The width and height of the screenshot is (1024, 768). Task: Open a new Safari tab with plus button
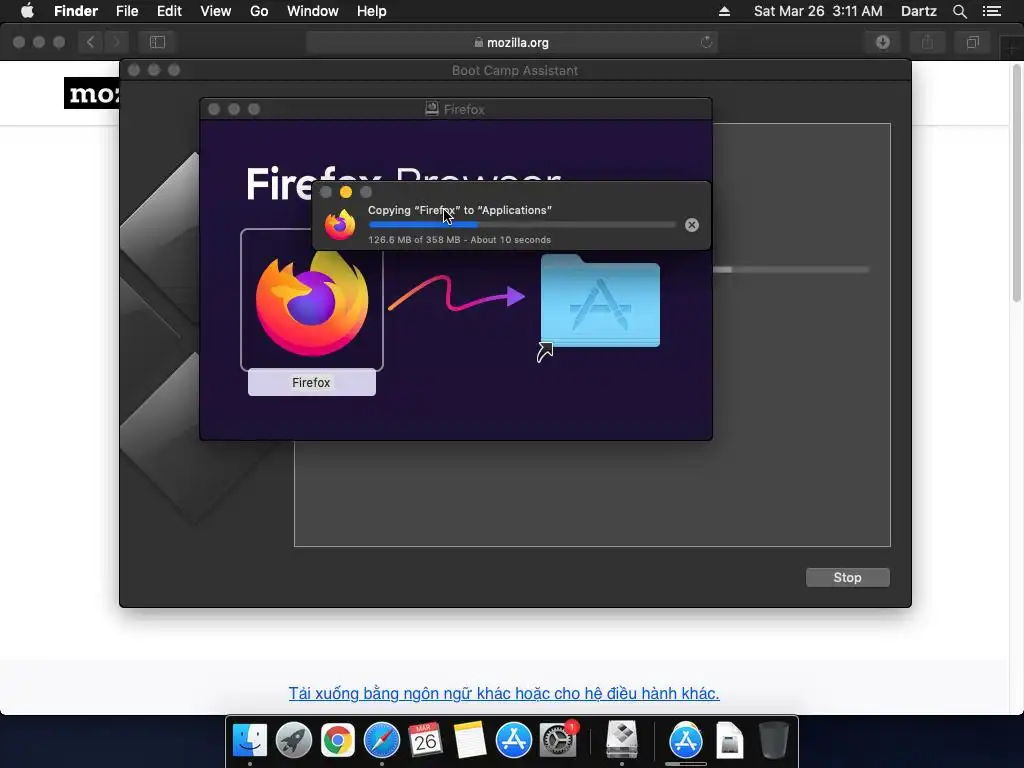coord(1010,48)
